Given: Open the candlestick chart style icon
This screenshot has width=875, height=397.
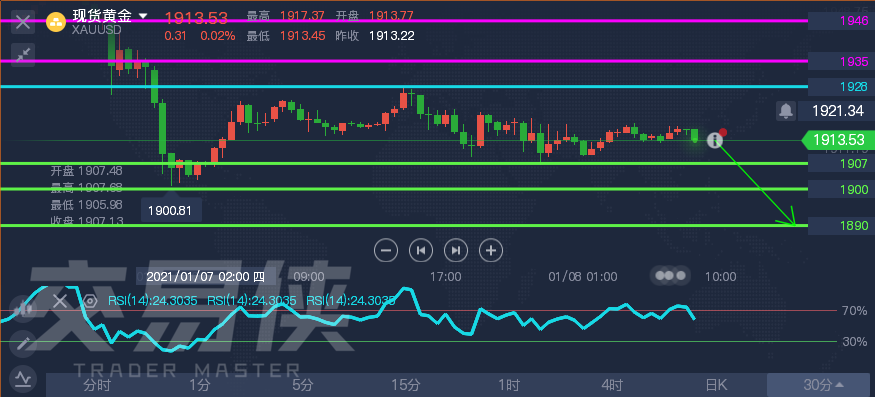Looking at the screenshot, I should click(x=23, y=309).
